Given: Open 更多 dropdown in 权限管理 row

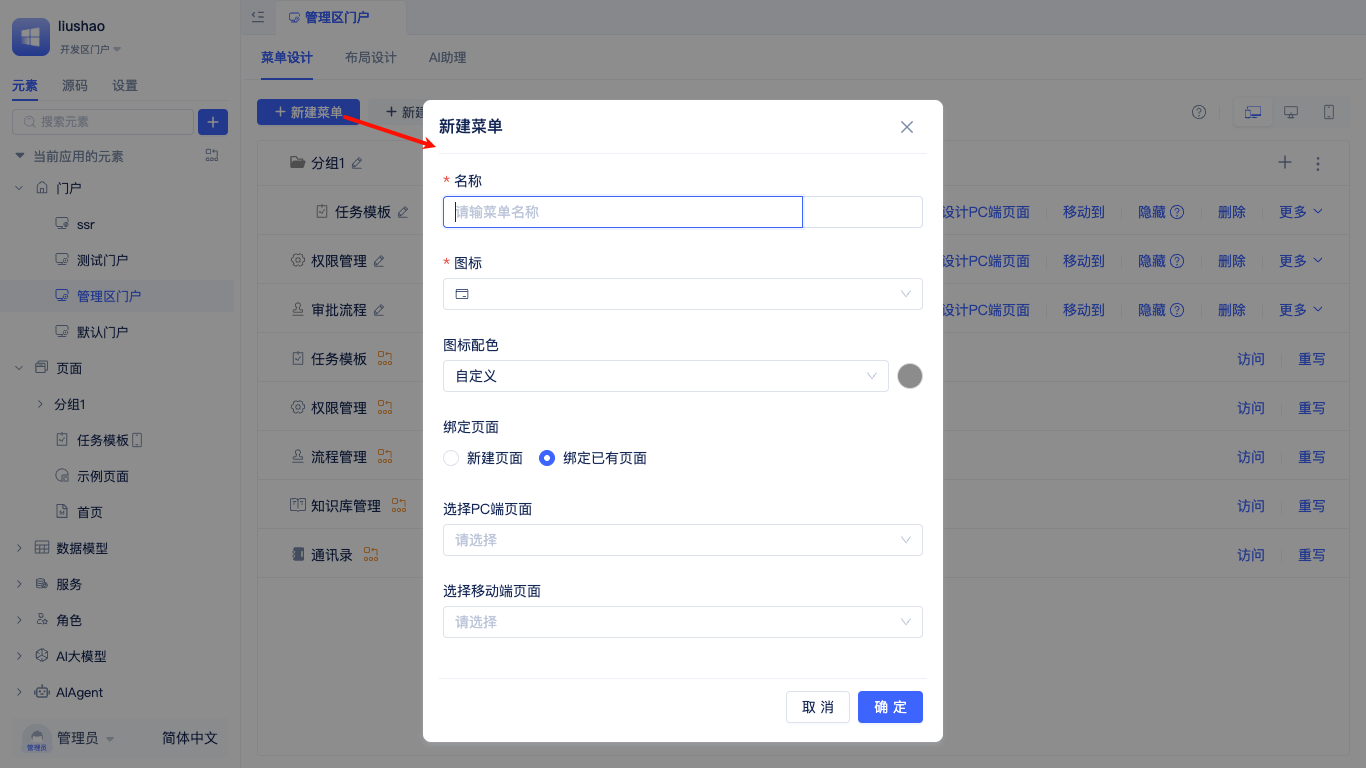Looking at the screenshot, I should 1301,261.
